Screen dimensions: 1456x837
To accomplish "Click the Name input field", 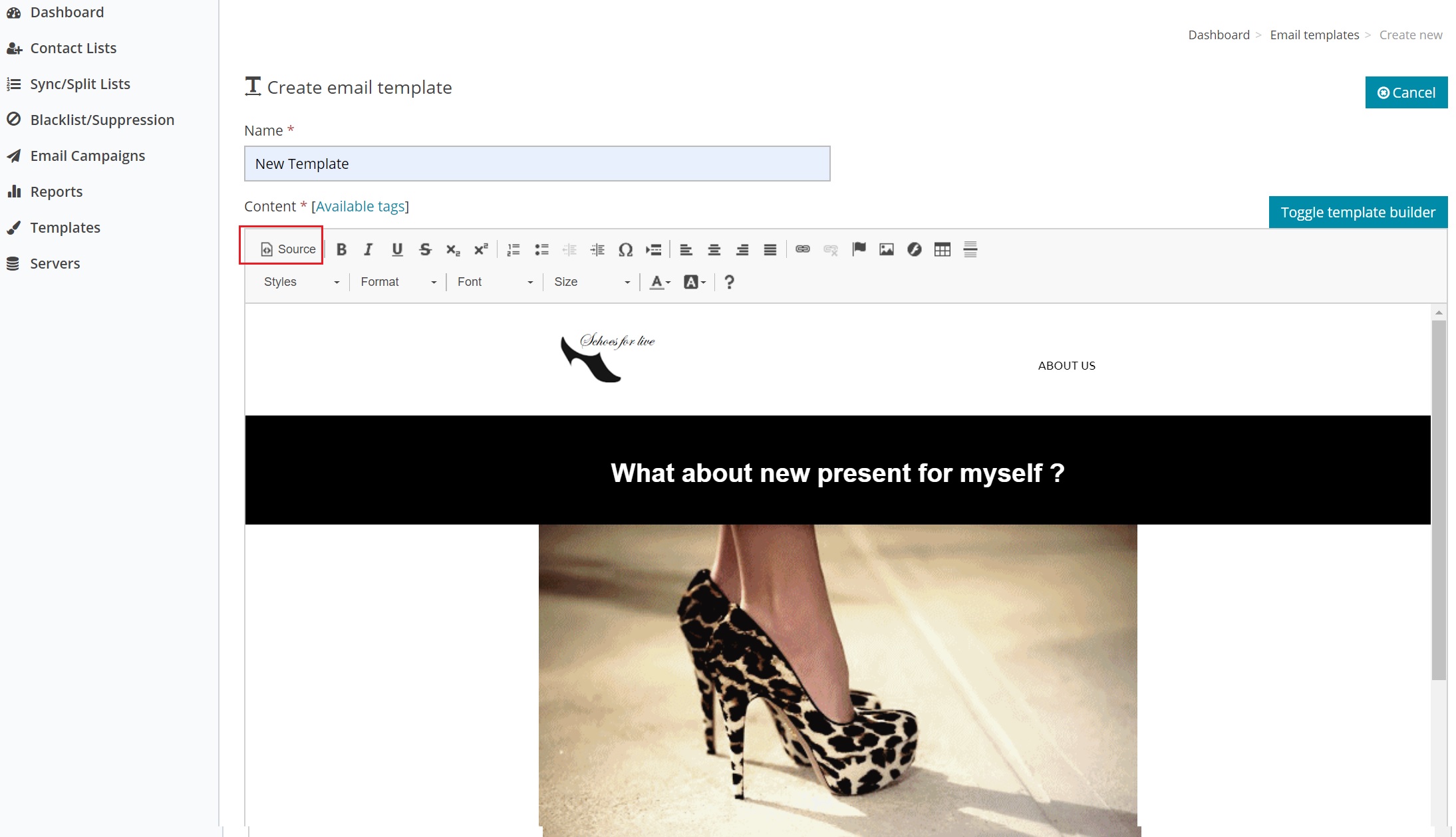I will [537, 164].
